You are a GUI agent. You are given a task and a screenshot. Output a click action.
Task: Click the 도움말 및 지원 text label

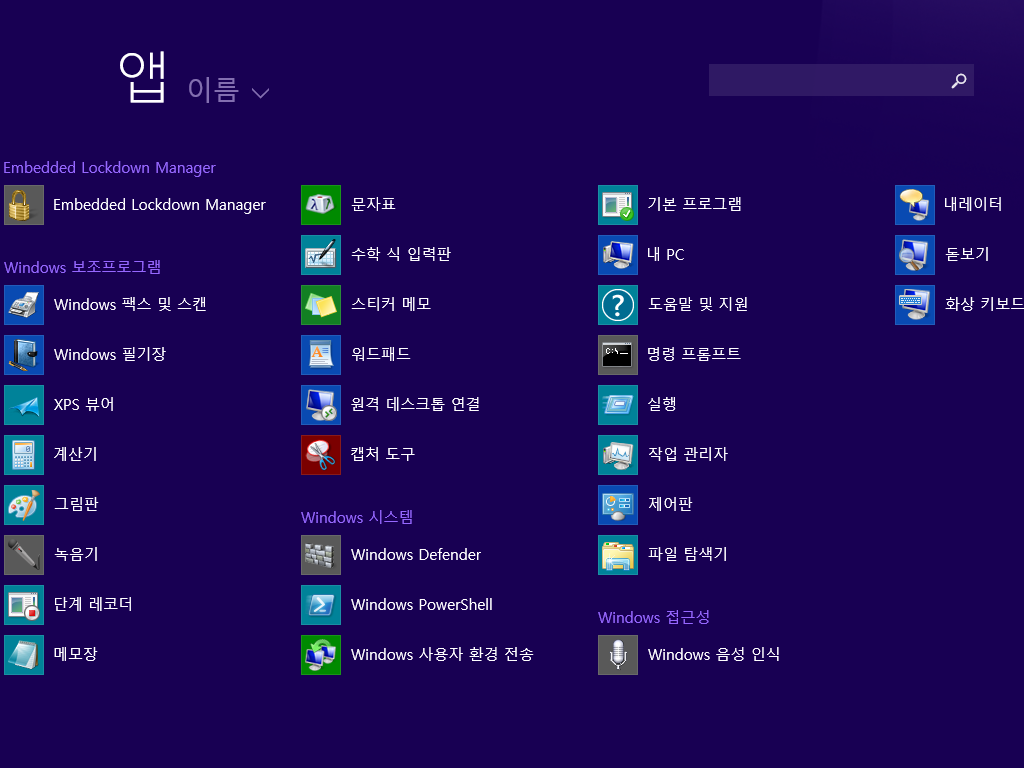698,304
